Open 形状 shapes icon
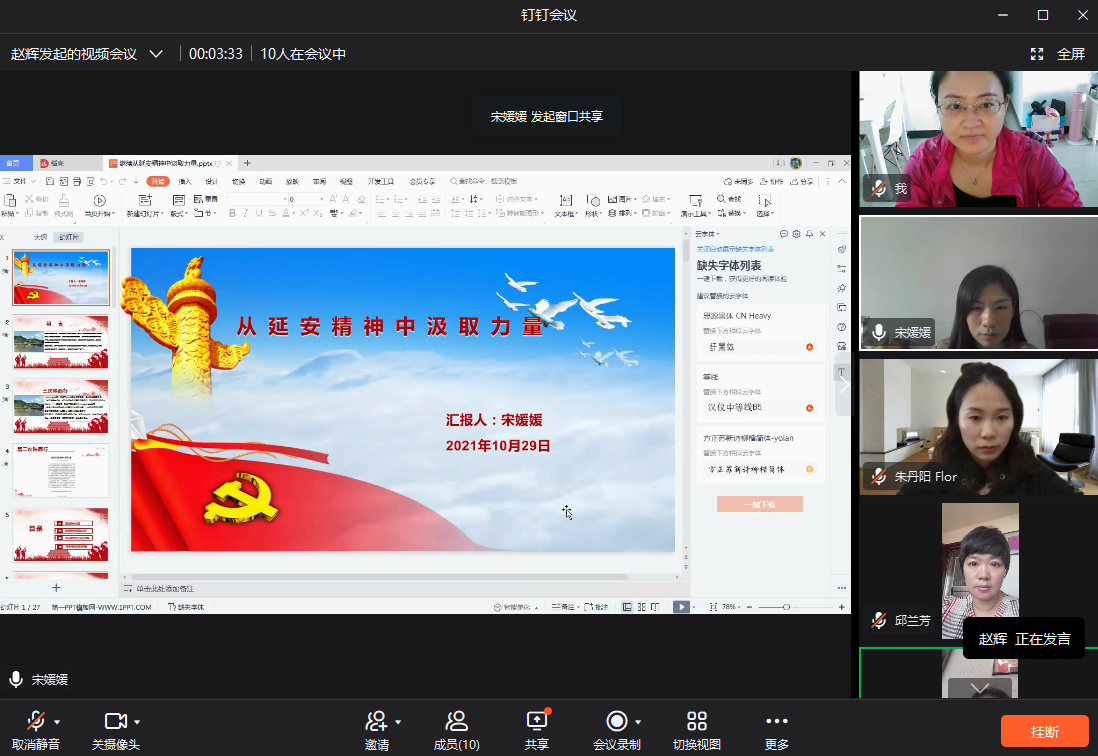1098x756 pixels. point(592,200)
